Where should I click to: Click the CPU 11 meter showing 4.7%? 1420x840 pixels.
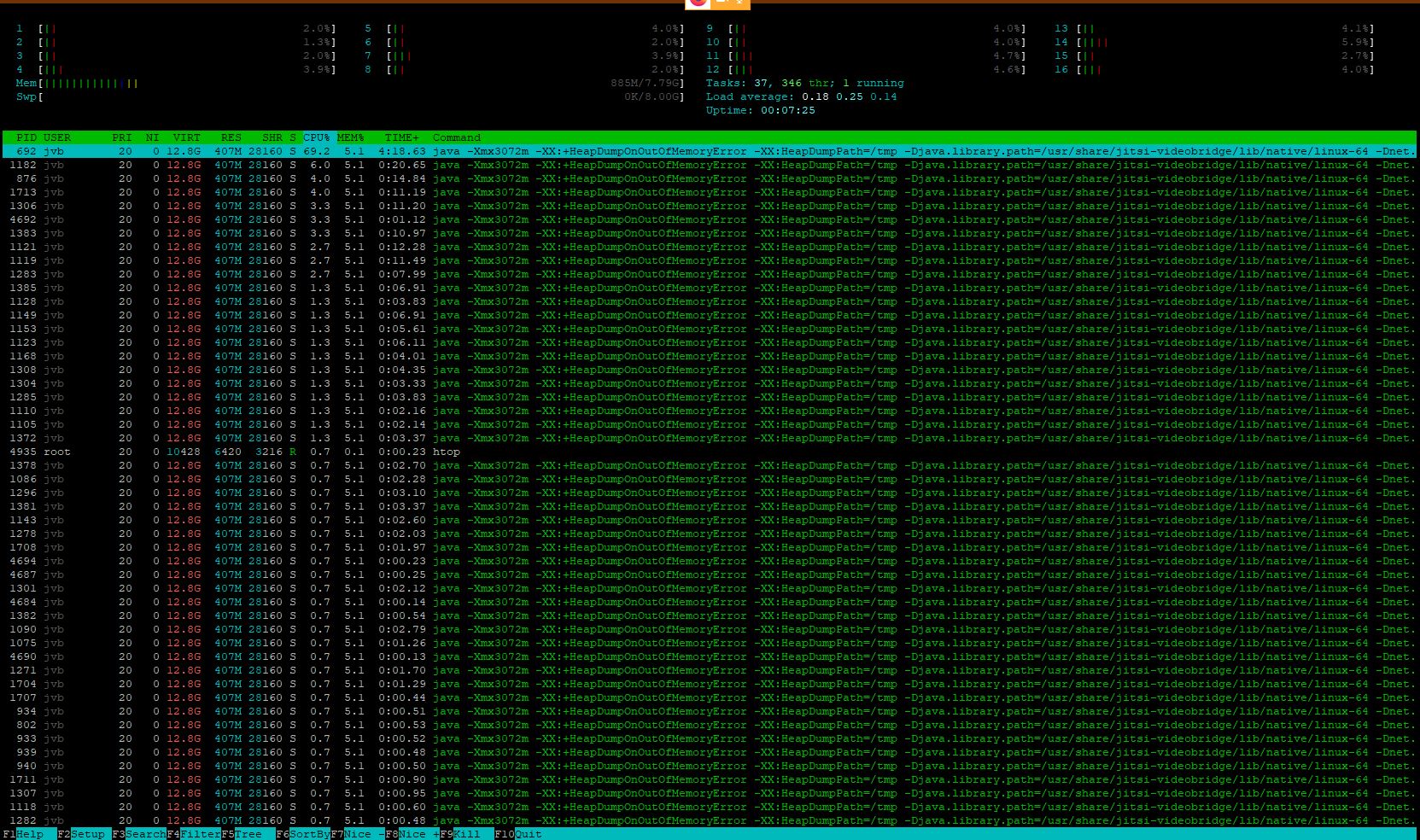pyautogui.click(x=866, y=55)
